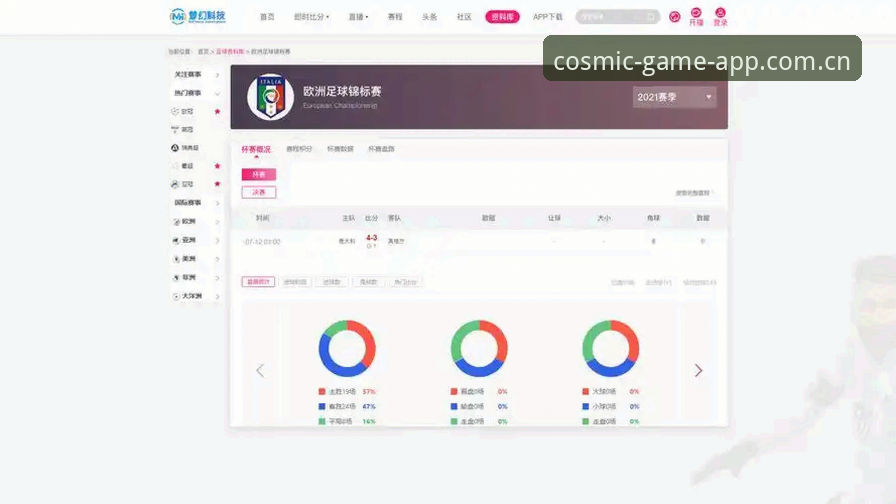
Task: Select the second league row icon under 热门赛事
Action: point(175,130)
